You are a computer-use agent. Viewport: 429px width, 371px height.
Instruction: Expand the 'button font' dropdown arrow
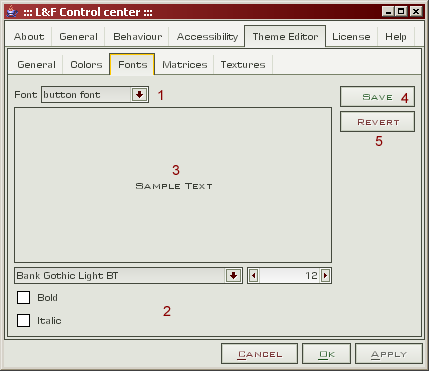point(139,95)
